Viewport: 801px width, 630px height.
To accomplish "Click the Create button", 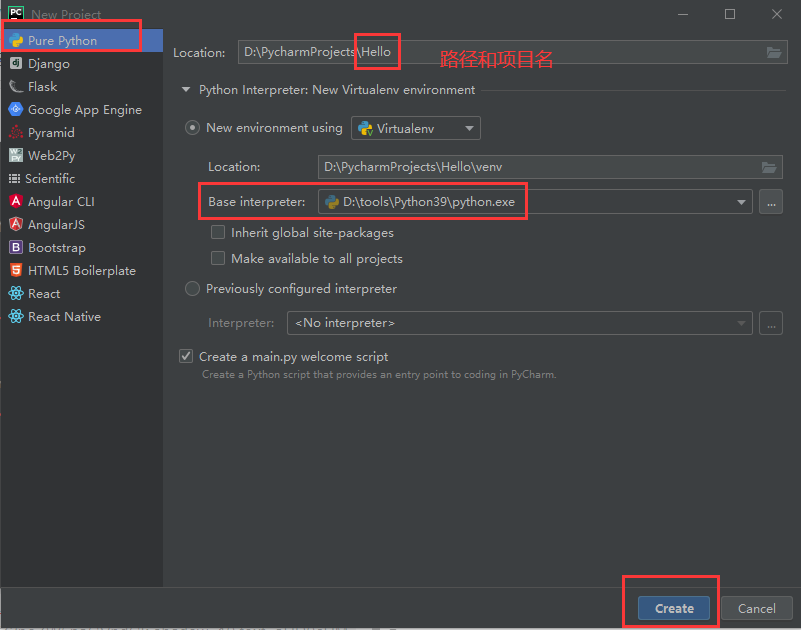I will click(x=674, y=608).
